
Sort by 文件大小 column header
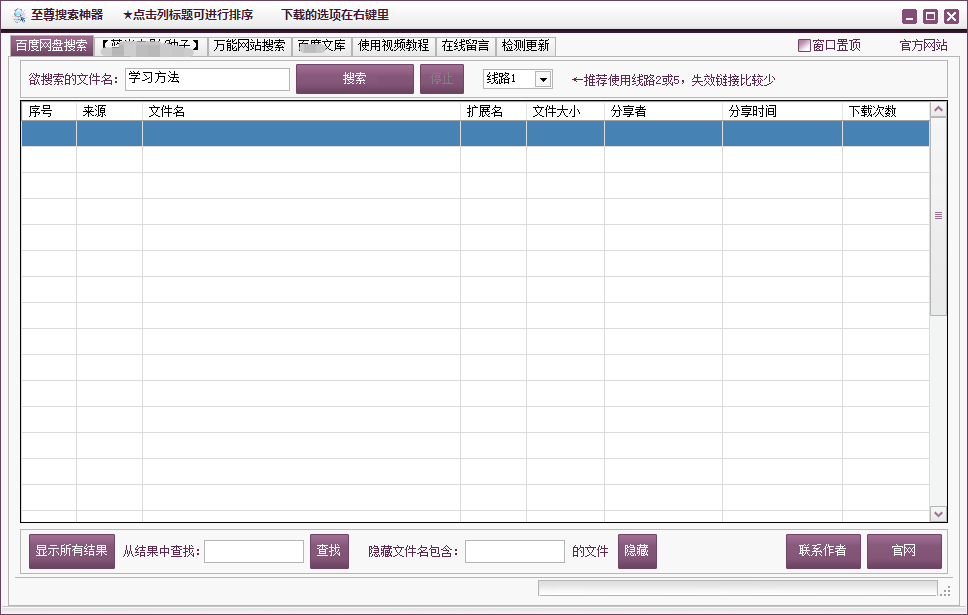coord(565,111)
